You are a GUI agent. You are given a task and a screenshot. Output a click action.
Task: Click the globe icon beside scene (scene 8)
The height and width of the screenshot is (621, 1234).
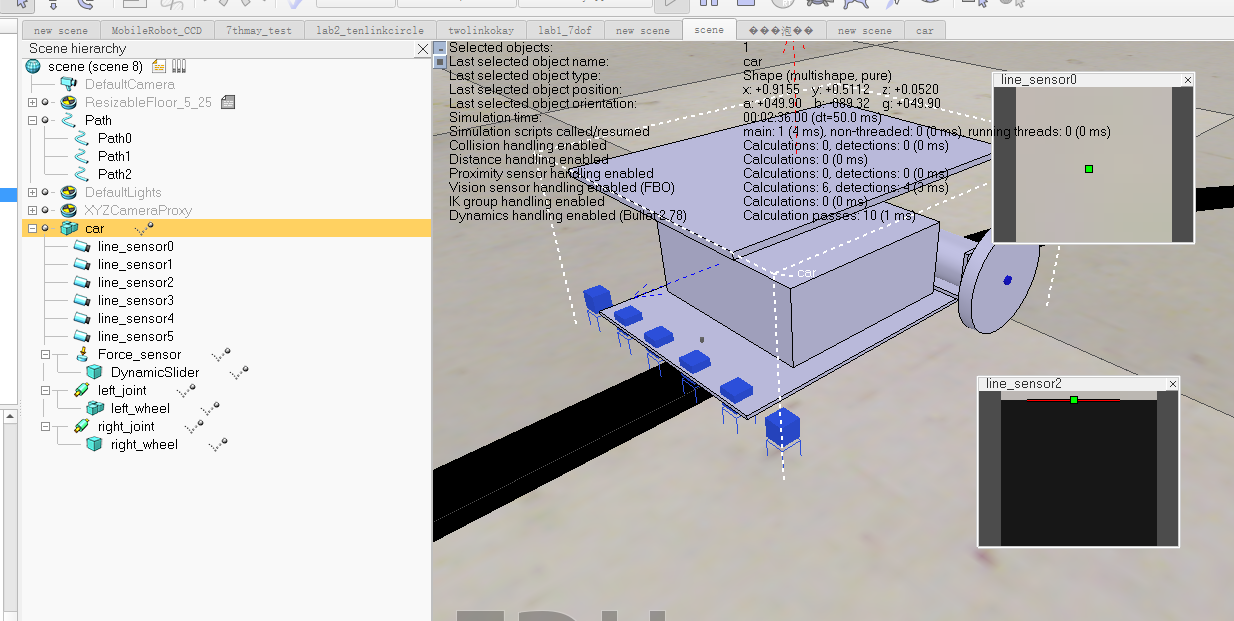coord(33,67)
